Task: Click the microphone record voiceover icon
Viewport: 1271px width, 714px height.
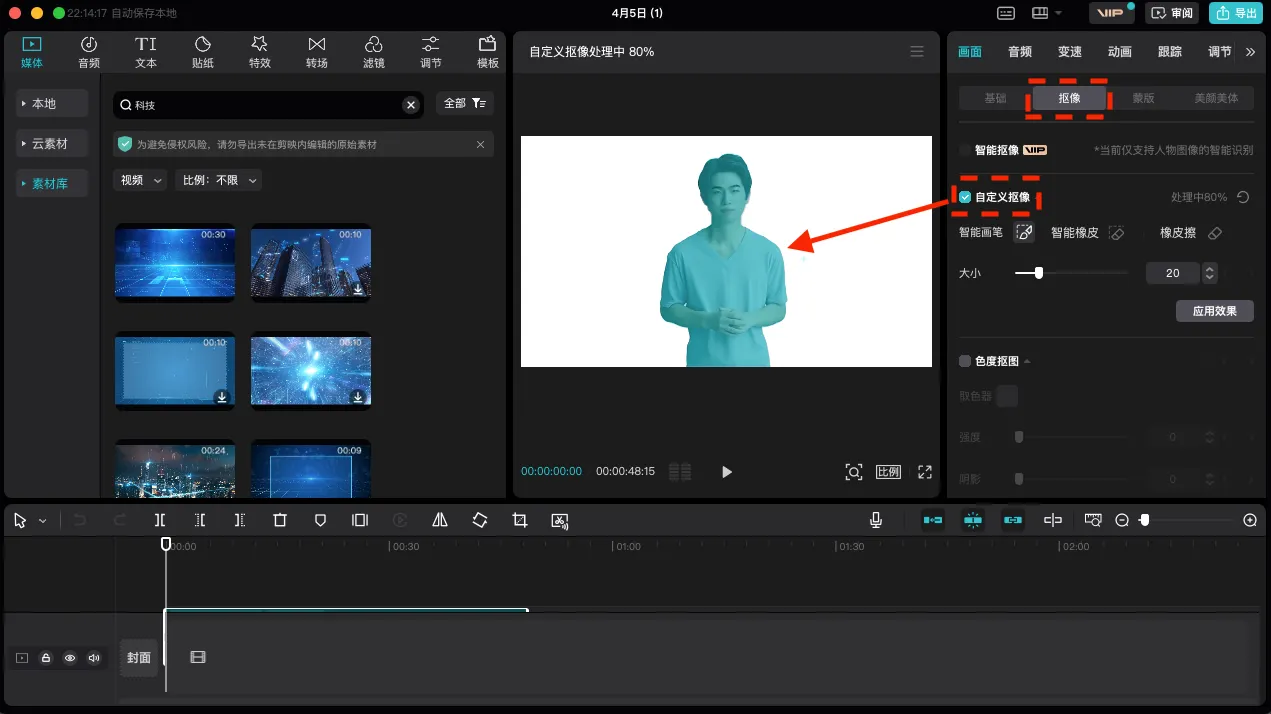Action: coord(876,520)
